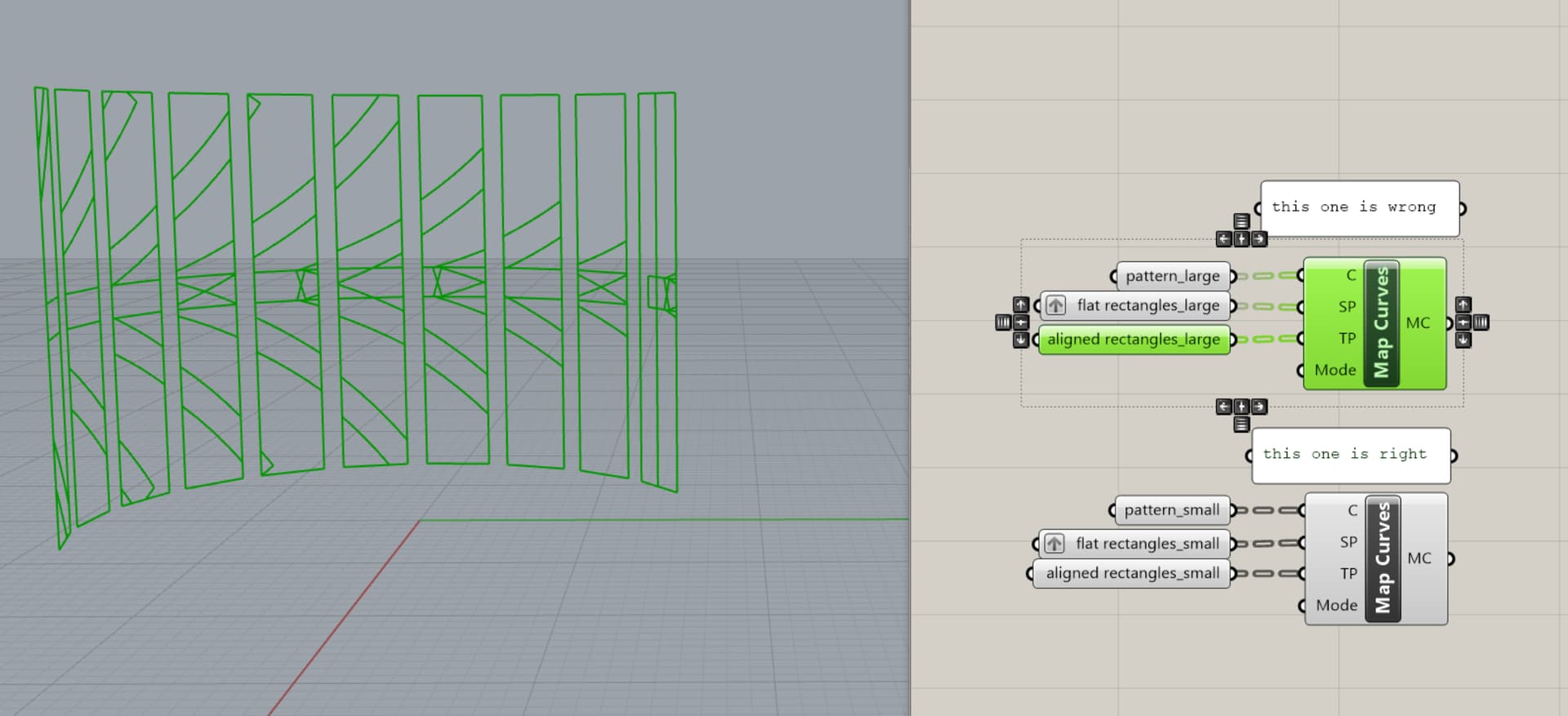This screenshot has width=1568, height=716.
Task: Click the green Map Curves component title
Action: coord(1381,323)
